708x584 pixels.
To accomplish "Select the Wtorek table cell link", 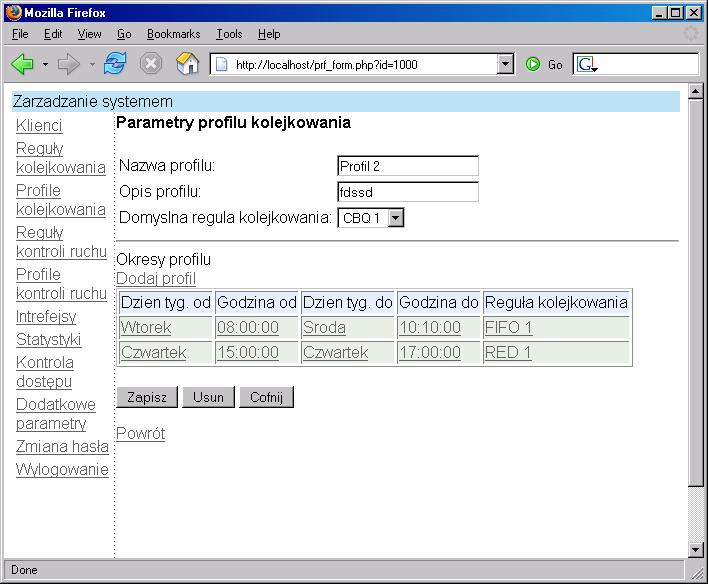I will coord(145,327).
